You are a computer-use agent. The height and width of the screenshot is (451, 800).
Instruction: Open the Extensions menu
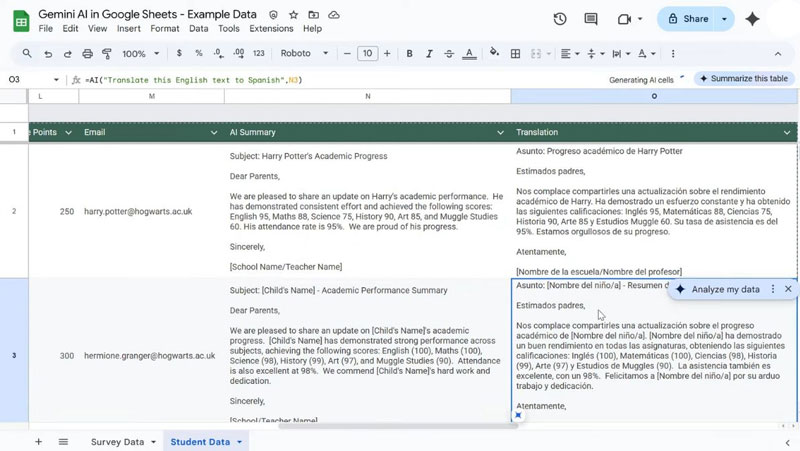[270, 29]
